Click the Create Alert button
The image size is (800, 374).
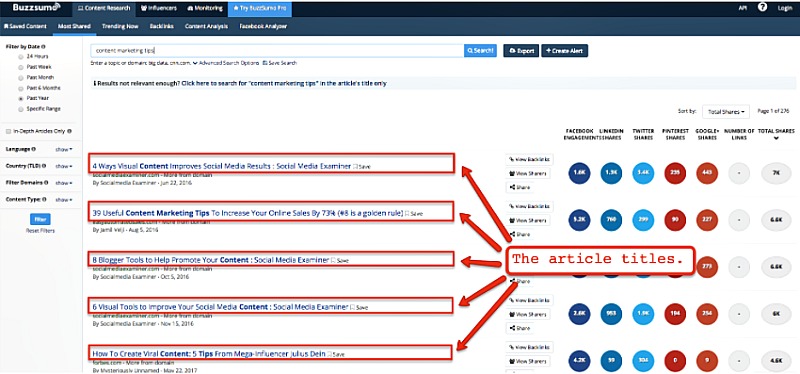coord(564,51)
